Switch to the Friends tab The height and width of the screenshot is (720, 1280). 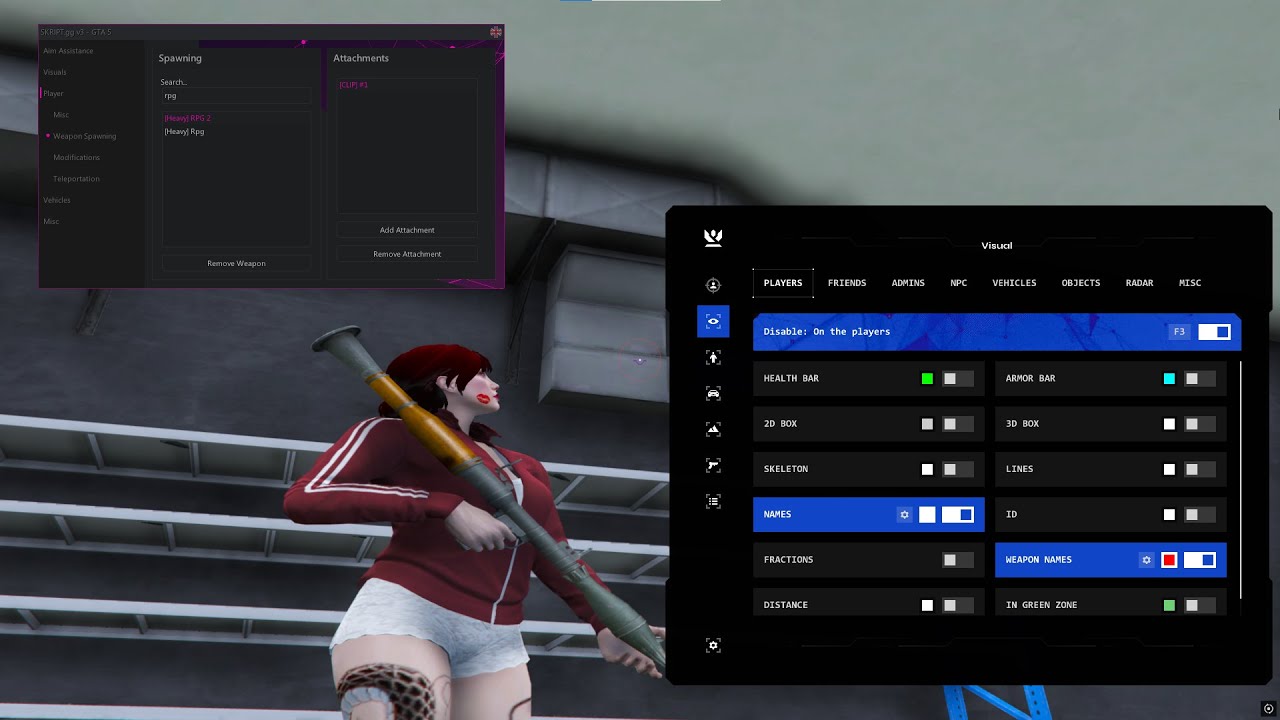[x=847, y=283]
